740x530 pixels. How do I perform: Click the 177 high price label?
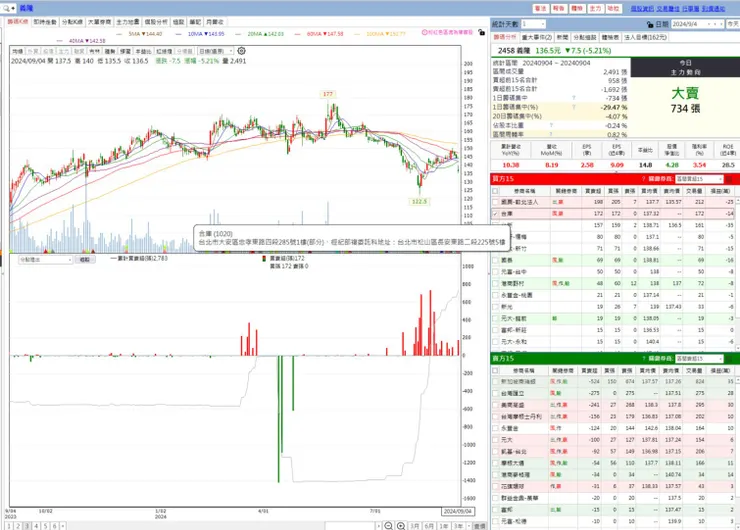pos(328,94)
